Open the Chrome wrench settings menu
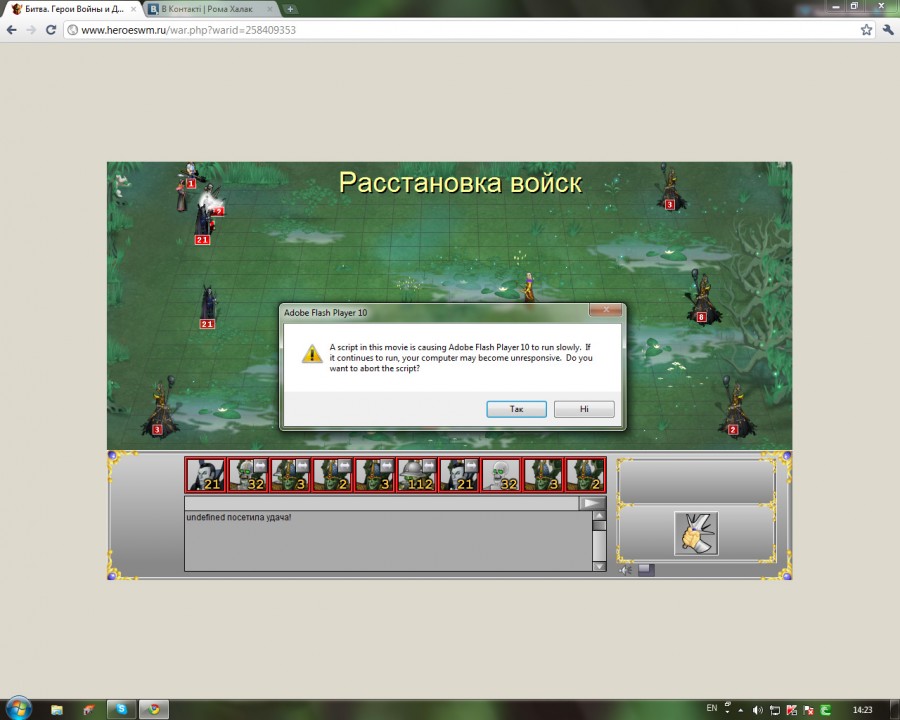This screenshot has height=720, width=900. click(x=888, y=30)
